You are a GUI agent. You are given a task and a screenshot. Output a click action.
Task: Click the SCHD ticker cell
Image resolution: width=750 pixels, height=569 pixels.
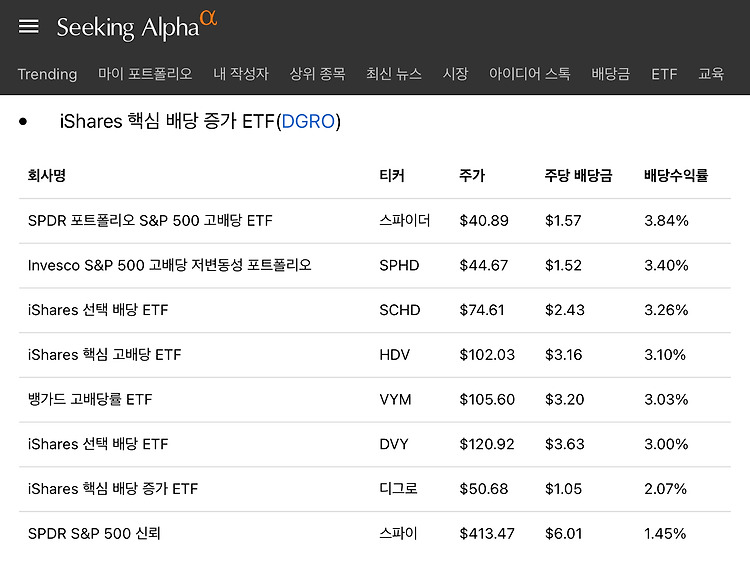[399, 310]
